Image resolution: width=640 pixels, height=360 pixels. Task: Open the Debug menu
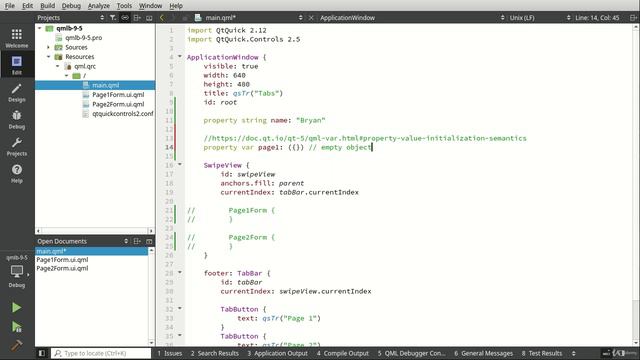71,6
